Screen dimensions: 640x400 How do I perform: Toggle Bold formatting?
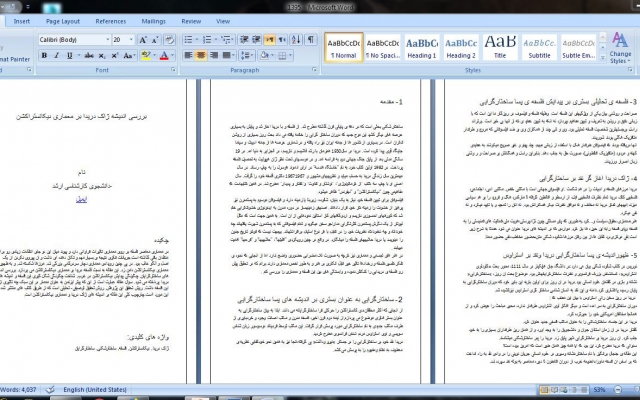44,56
